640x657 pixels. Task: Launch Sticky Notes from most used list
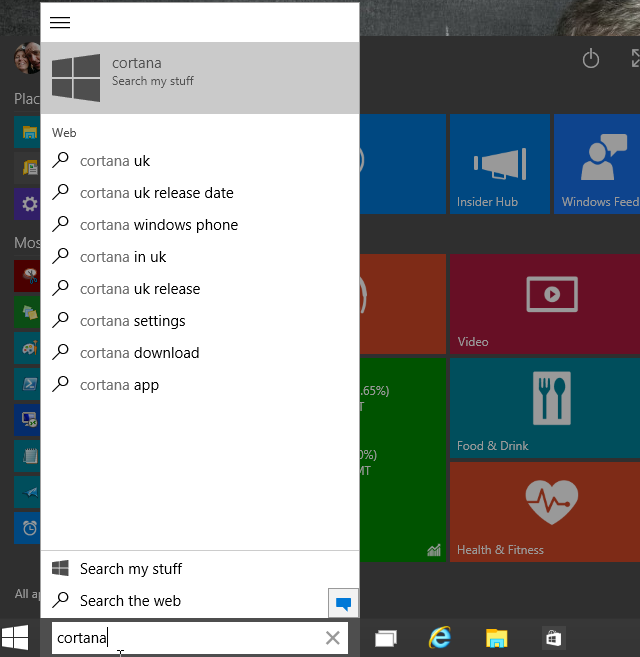[x=27, y=312]
